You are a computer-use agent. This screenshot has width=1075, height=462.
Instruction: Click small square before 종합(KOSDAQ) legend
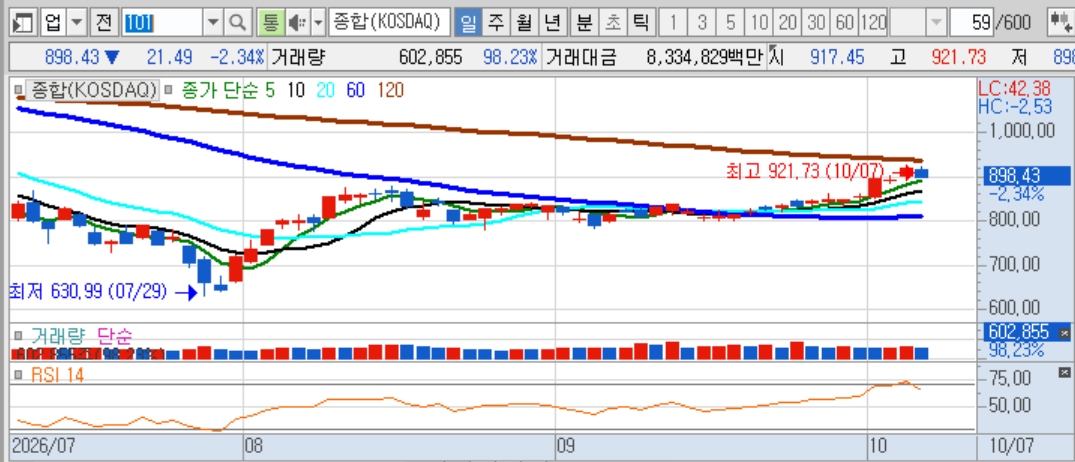tap(19, 90)
